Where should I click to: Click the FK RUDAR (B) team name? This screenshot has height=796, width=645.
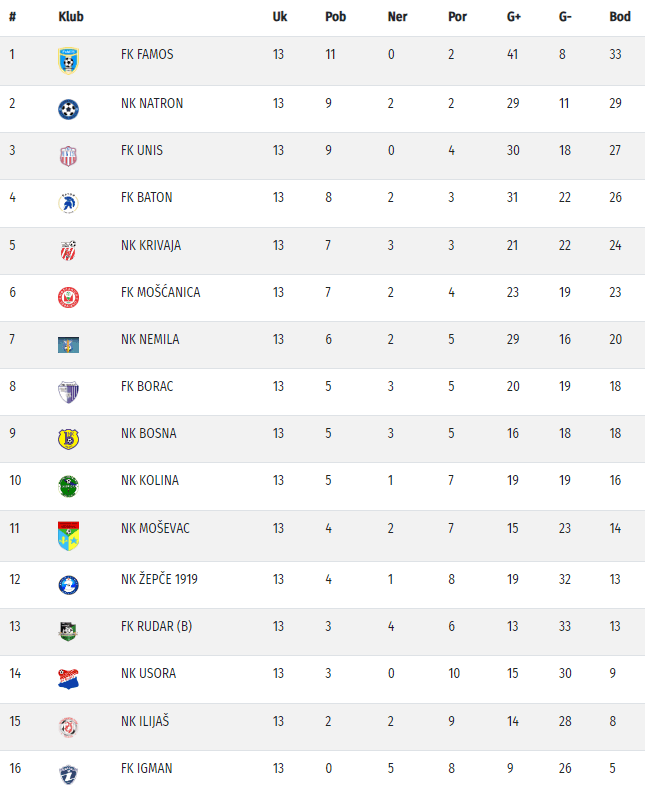coord(156,626)
